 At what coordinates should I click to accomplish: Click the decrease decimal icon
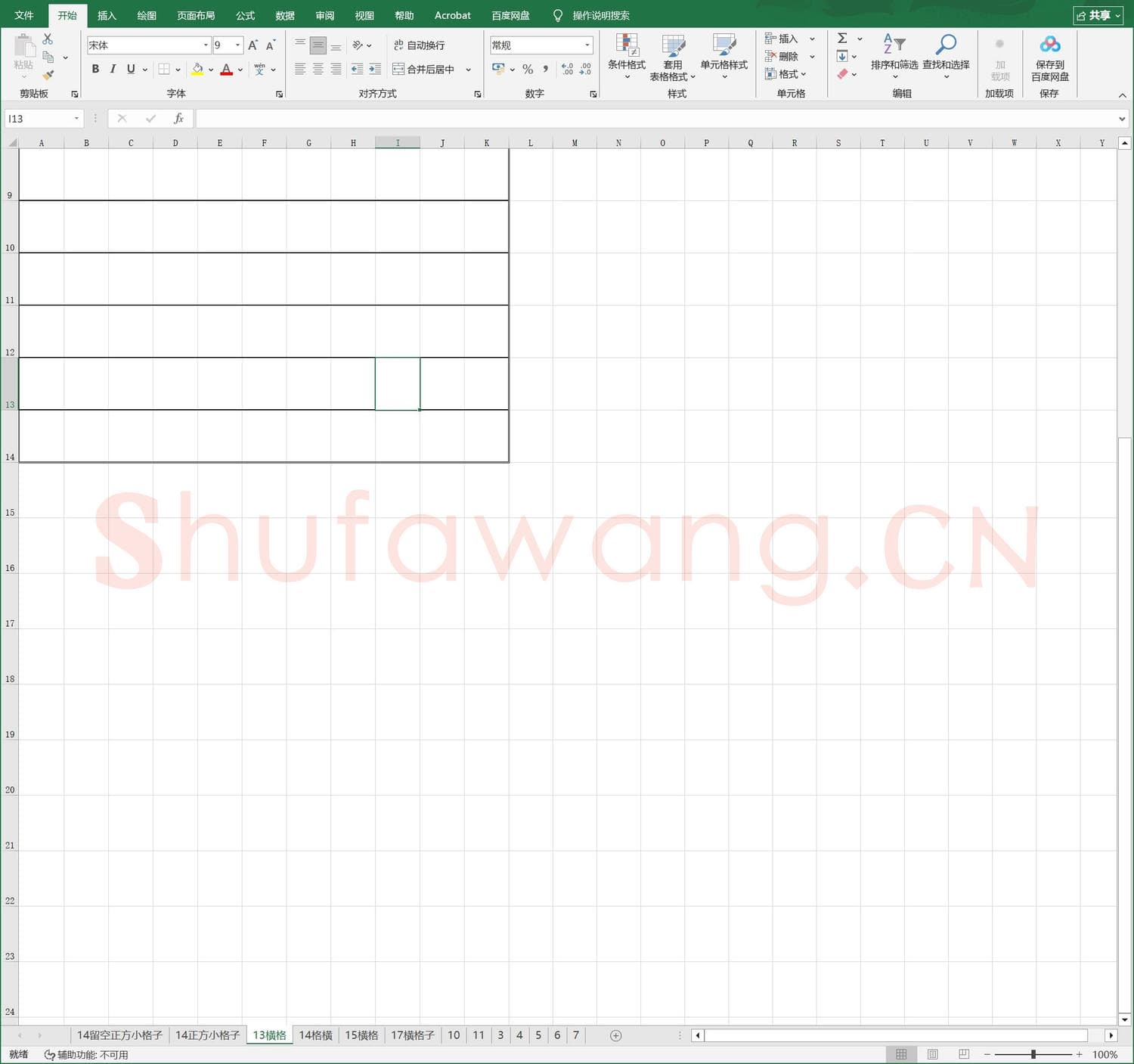point(585,69)
